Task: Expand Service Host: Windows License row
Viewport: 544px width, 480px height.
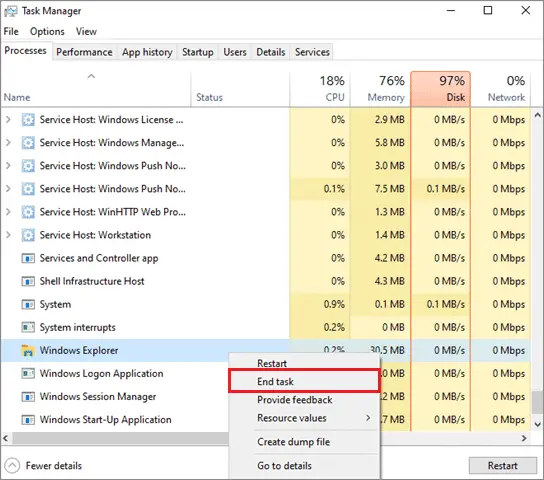Action: [8, 120]
